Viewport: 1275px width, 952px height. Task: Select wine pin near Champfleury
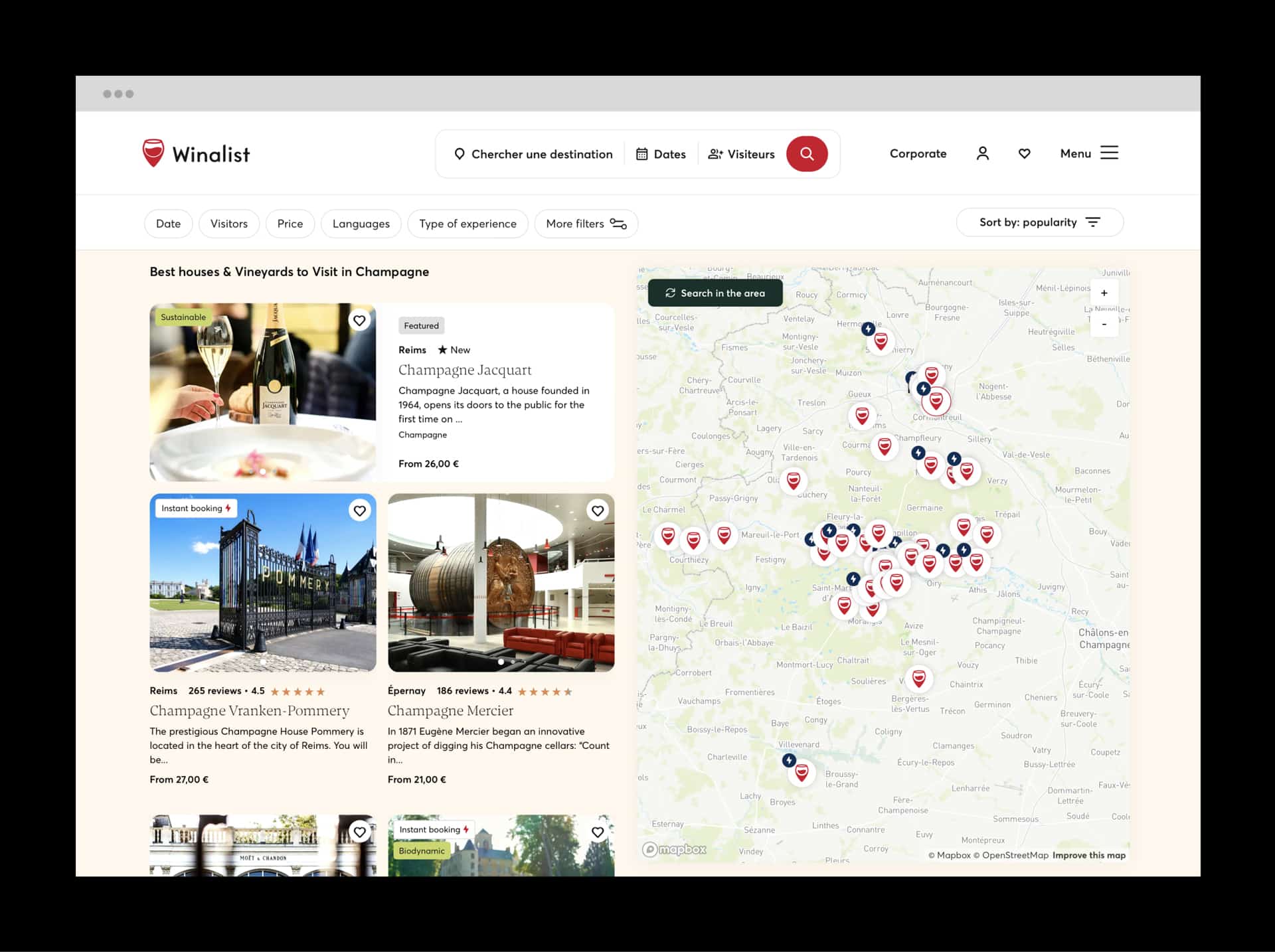point(885,446)
